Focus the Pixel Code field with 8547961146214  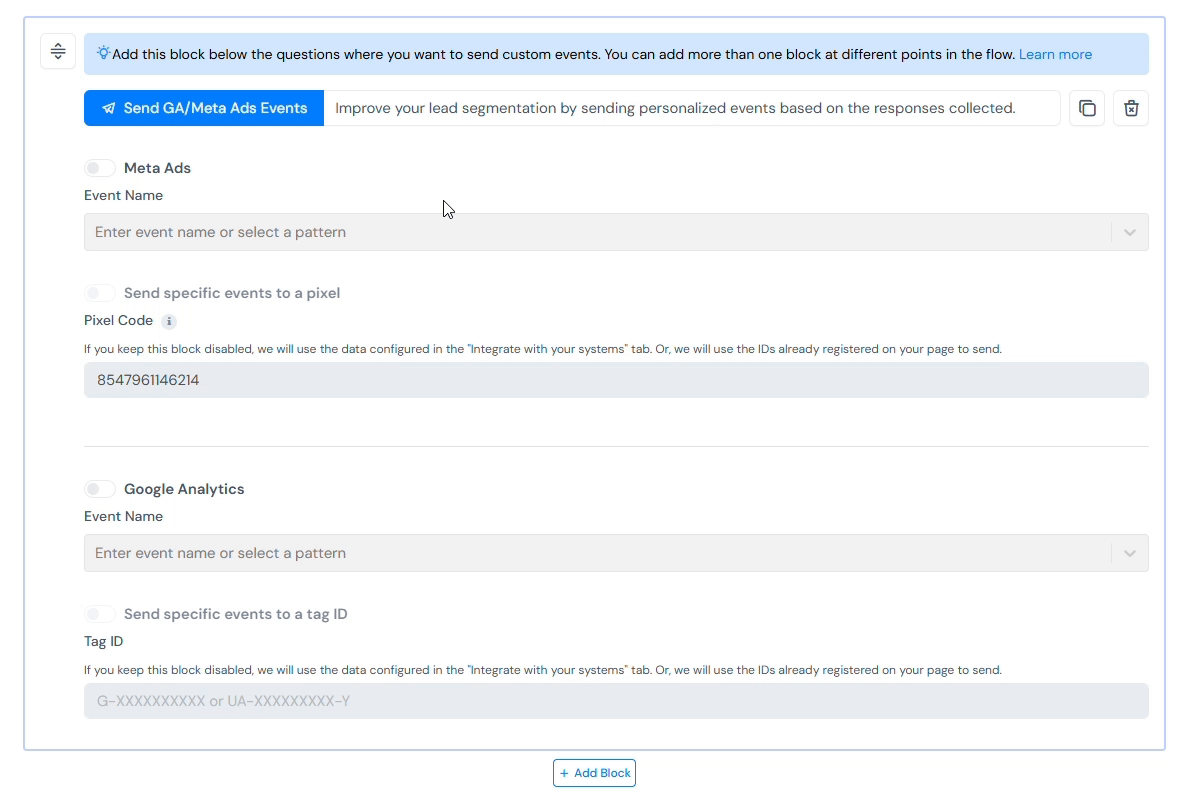[616, 380]
